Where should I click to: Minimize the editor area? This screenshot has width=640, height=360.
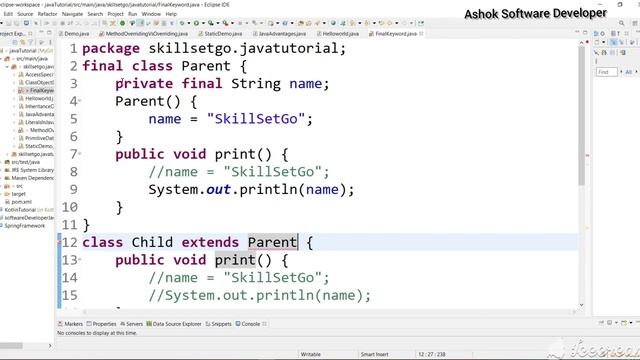577,32
